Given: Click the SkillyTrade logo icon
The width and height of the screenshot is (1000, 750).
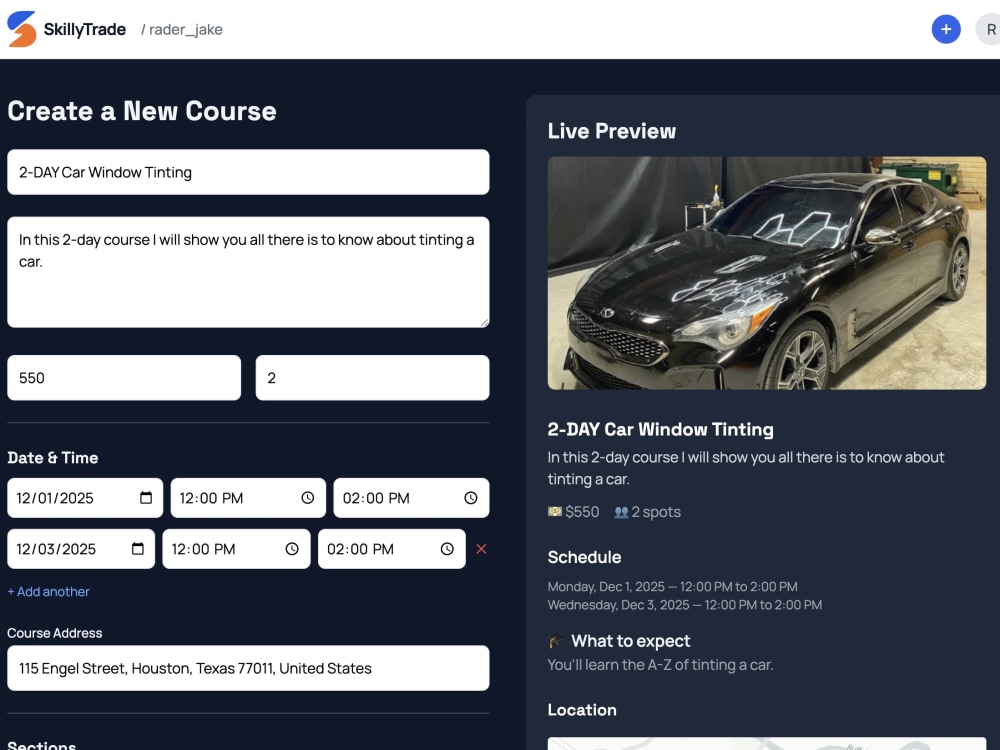Looking at the screenshot, I should click(x=21, y=29).
